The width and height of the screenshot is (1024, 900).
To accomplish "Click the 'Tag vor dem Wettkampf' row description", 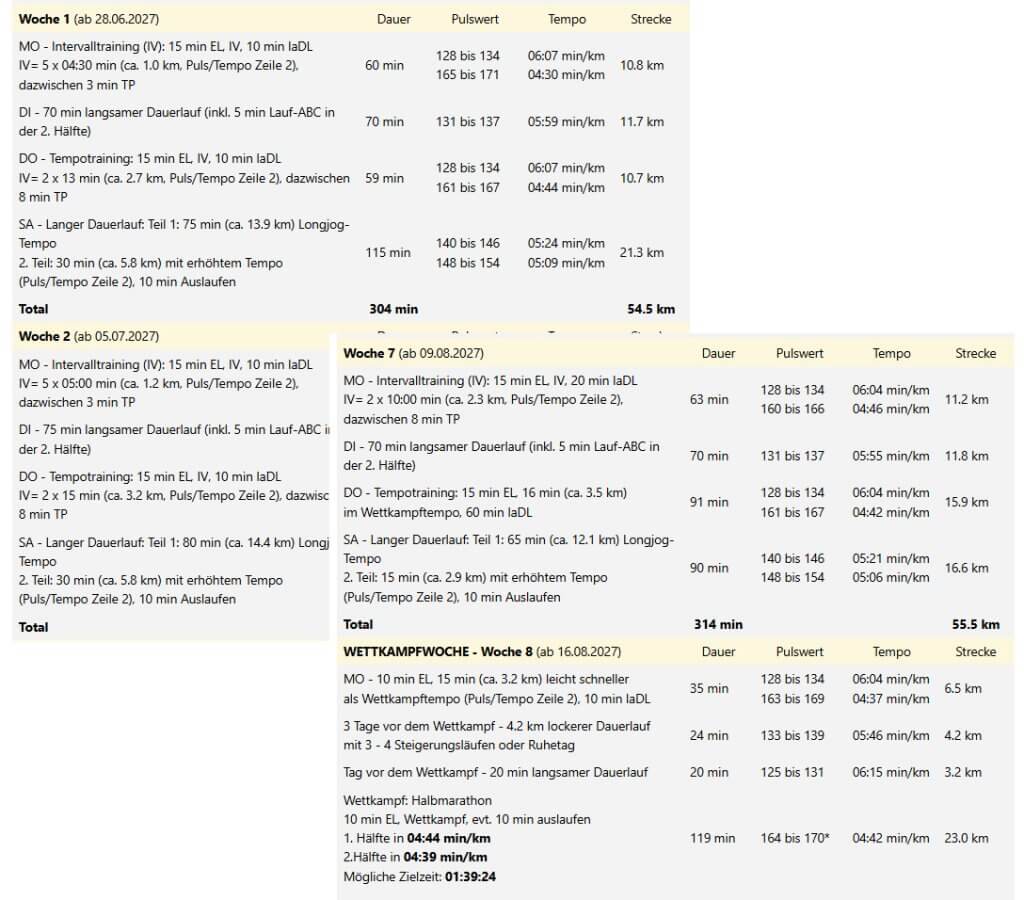I will (x=496, y=773).
